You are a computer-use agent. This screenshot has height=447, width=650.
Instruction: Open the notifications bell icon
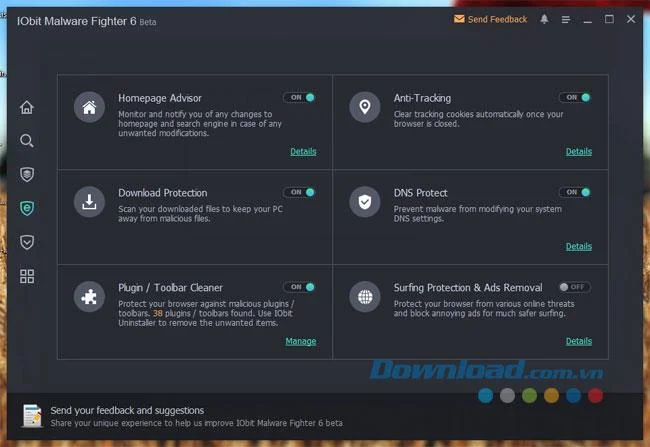(544, 19)
